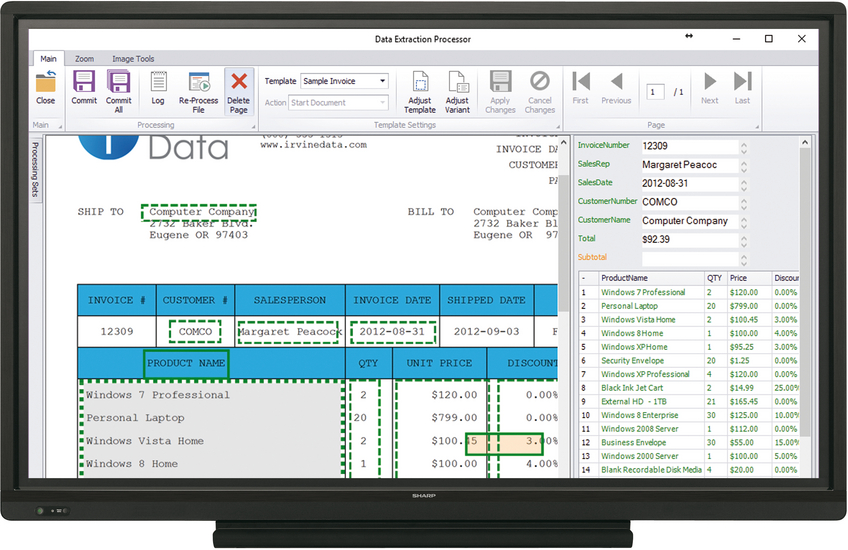Select Blank Recordable Disk Media row

688,470
